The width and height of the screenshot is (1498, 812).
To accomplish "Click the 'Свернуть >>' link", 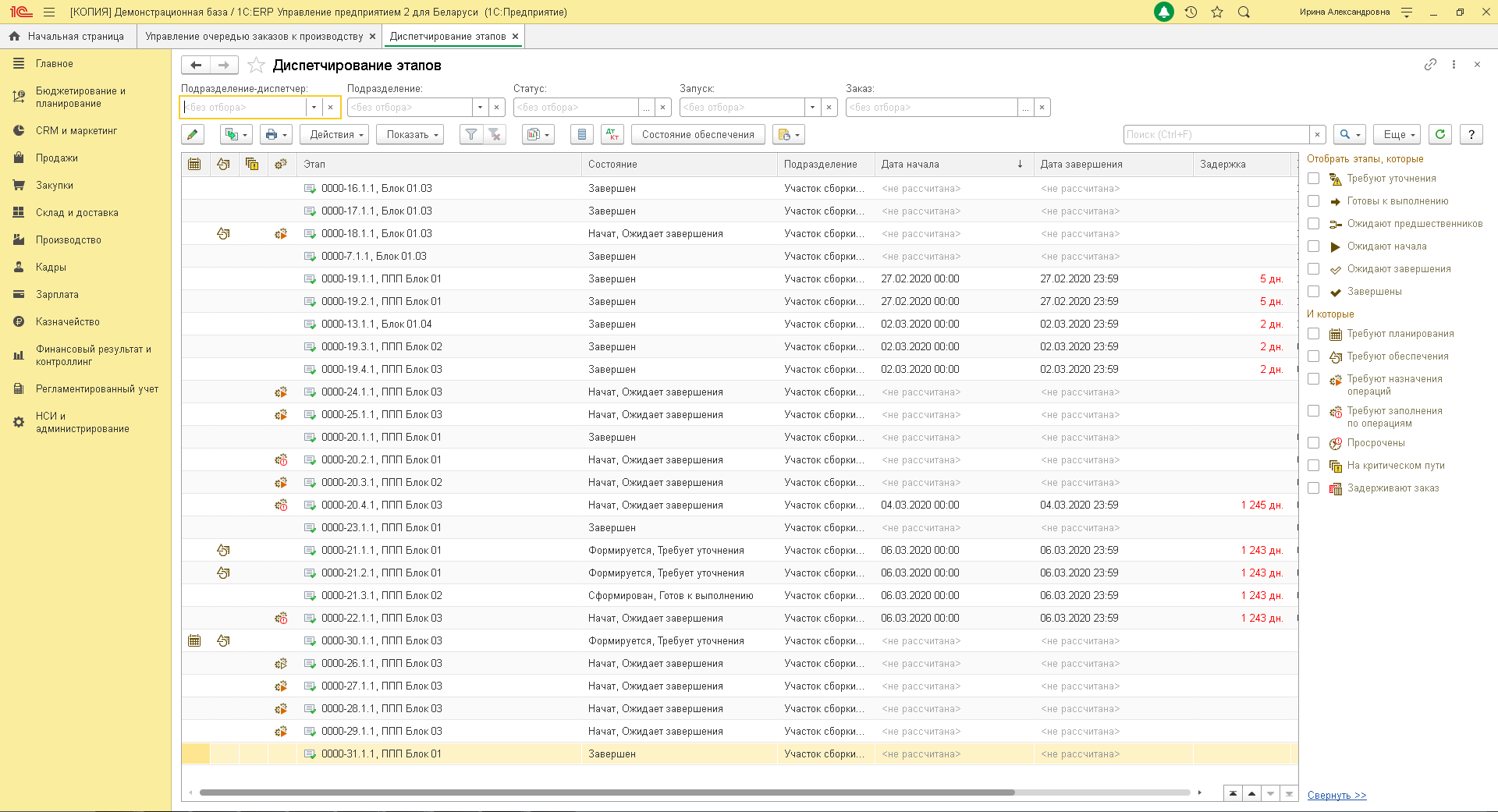I will [1336, 796].
